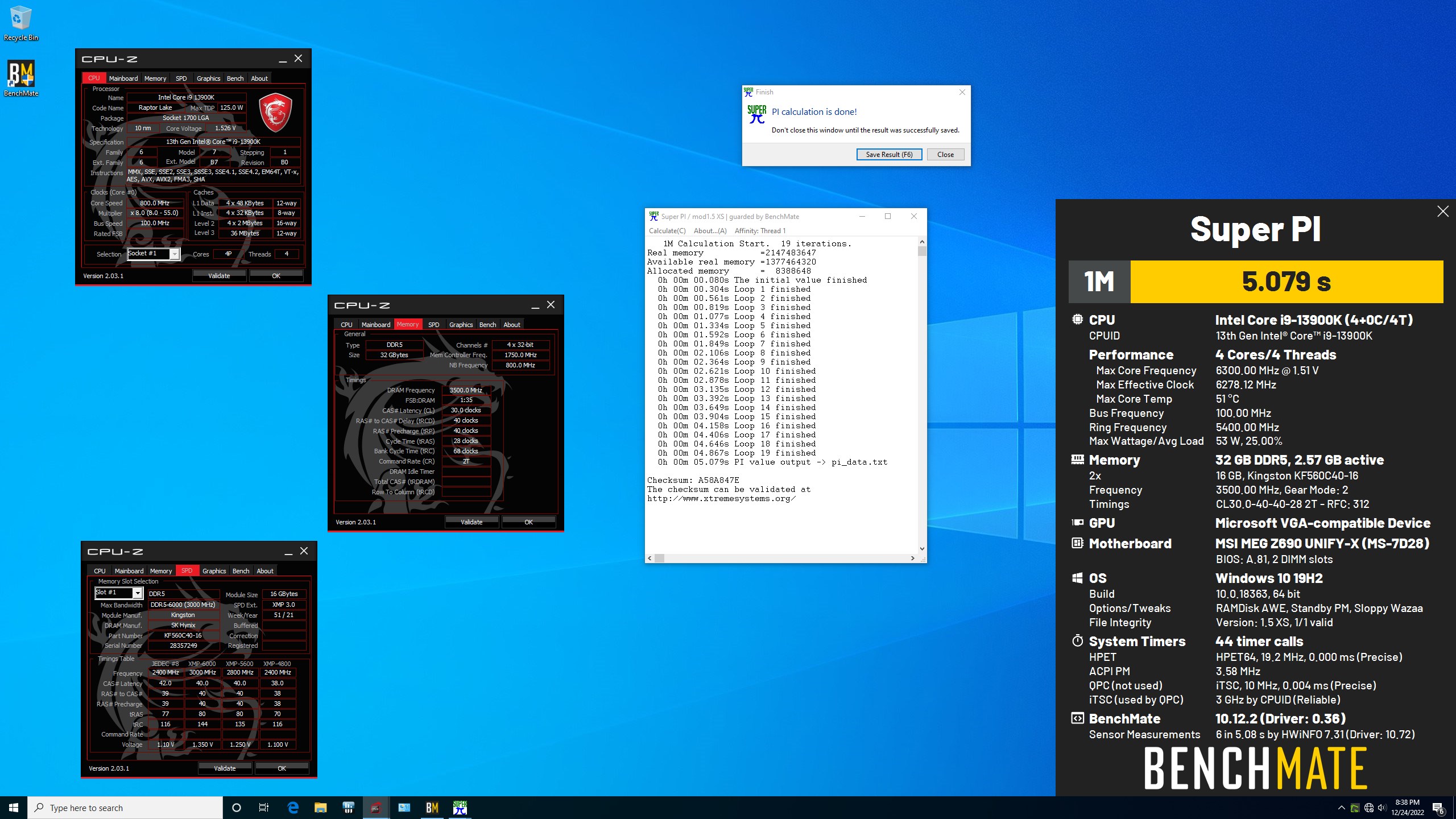Minimize the Memory CPU-Z window
Viewport: 1456px width, 819px height.
click(535, 305)
